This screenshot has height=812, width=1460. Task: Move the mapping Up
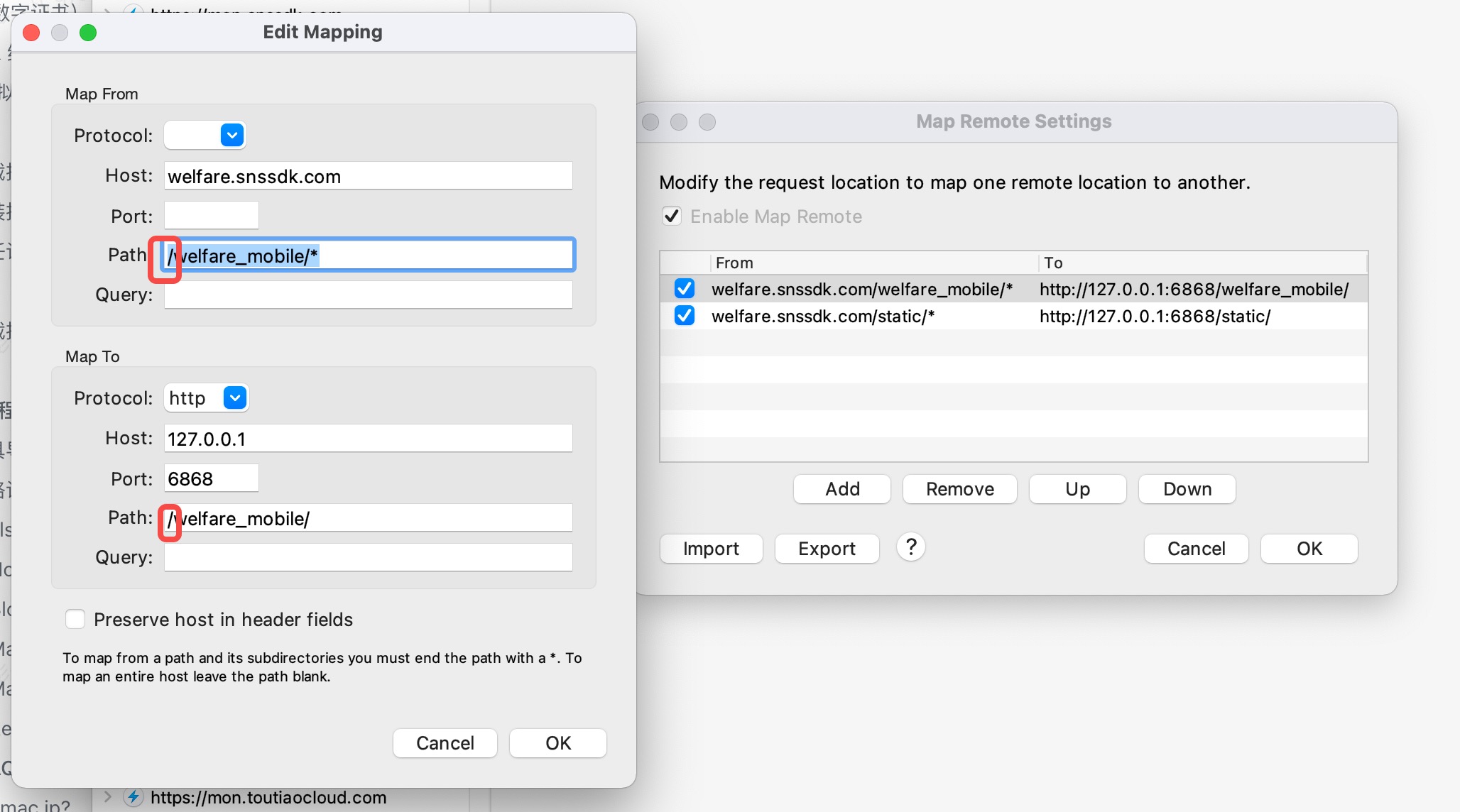pos(1077,489)
